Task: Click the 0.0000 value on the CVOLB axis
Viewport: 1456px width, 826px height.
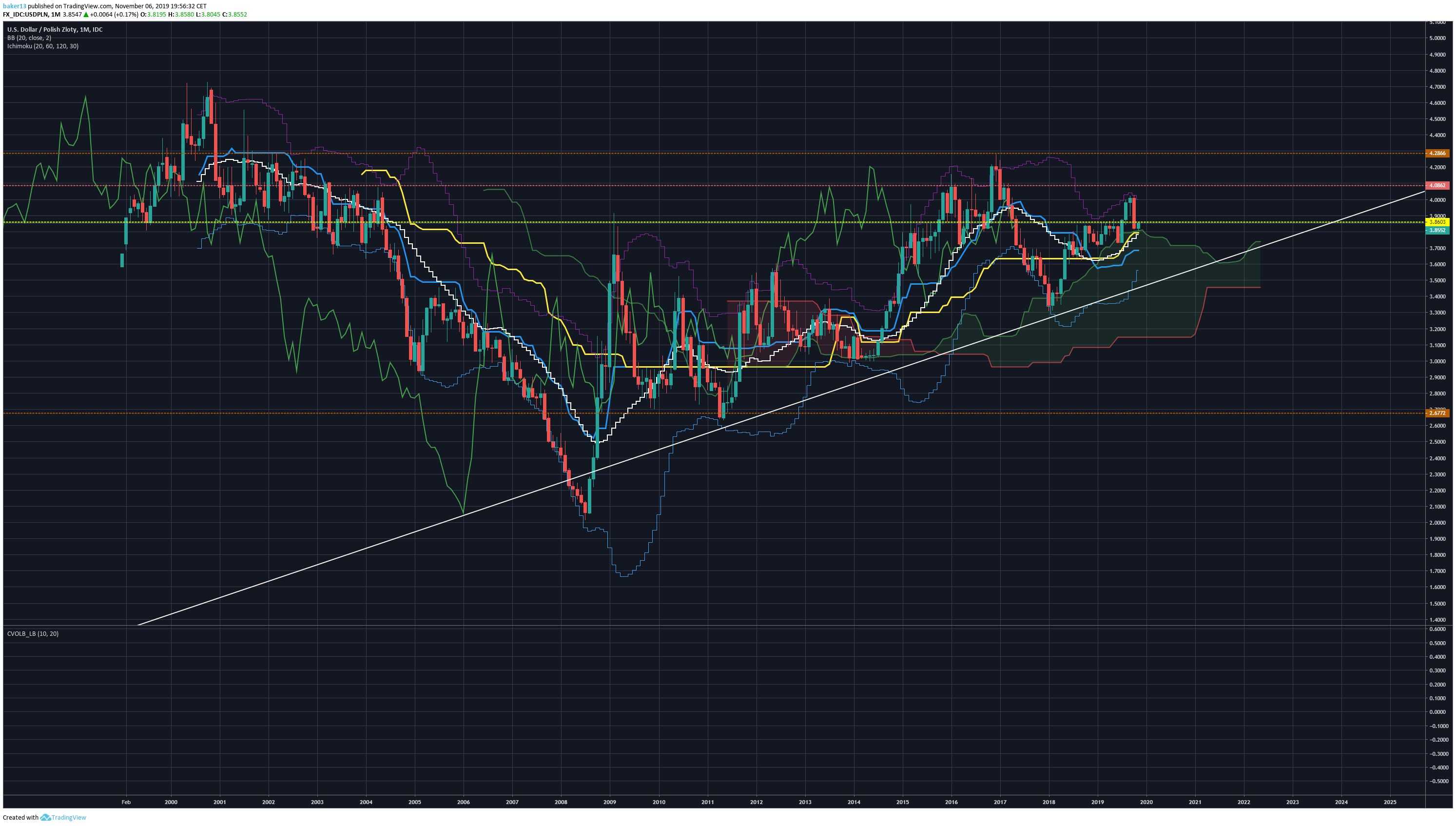Action: pyautogui.click(x=1437, y=712)
